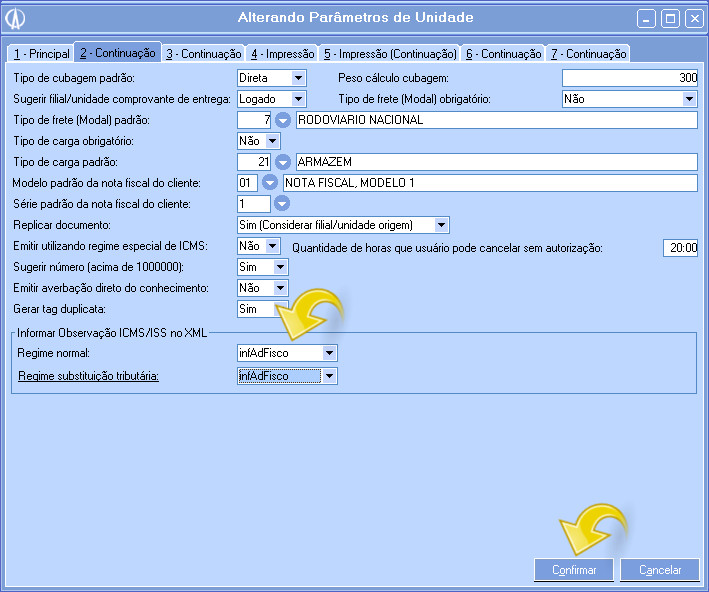This screenshot has height=592, width=709.
Task: Click the Informar Observação ICMS/ISS no XML heading
Action: (x=112, y=333)
